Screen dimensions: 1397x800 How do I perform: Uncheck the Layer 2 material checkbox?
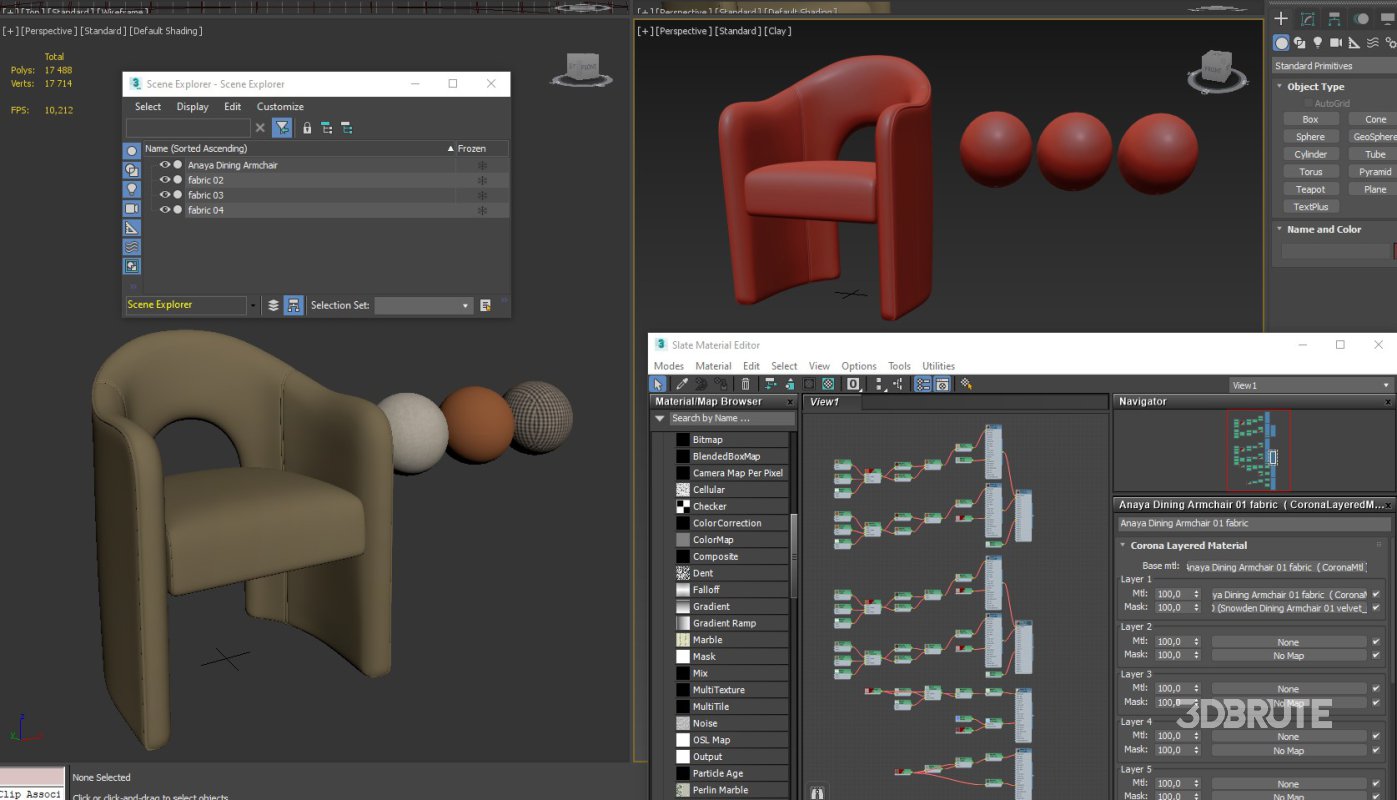[1376, 642]
